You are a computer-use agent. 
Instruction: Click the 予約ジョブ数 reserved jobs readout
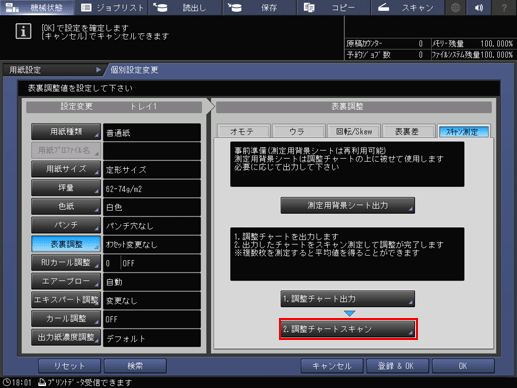[x=385, y=55]
